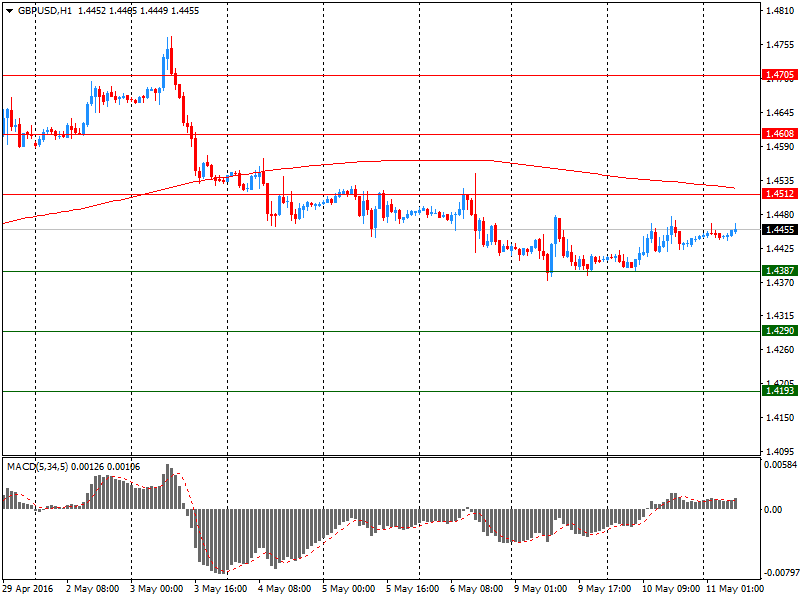Select the 5 May 16:00 time axis label

click(413, 589)
